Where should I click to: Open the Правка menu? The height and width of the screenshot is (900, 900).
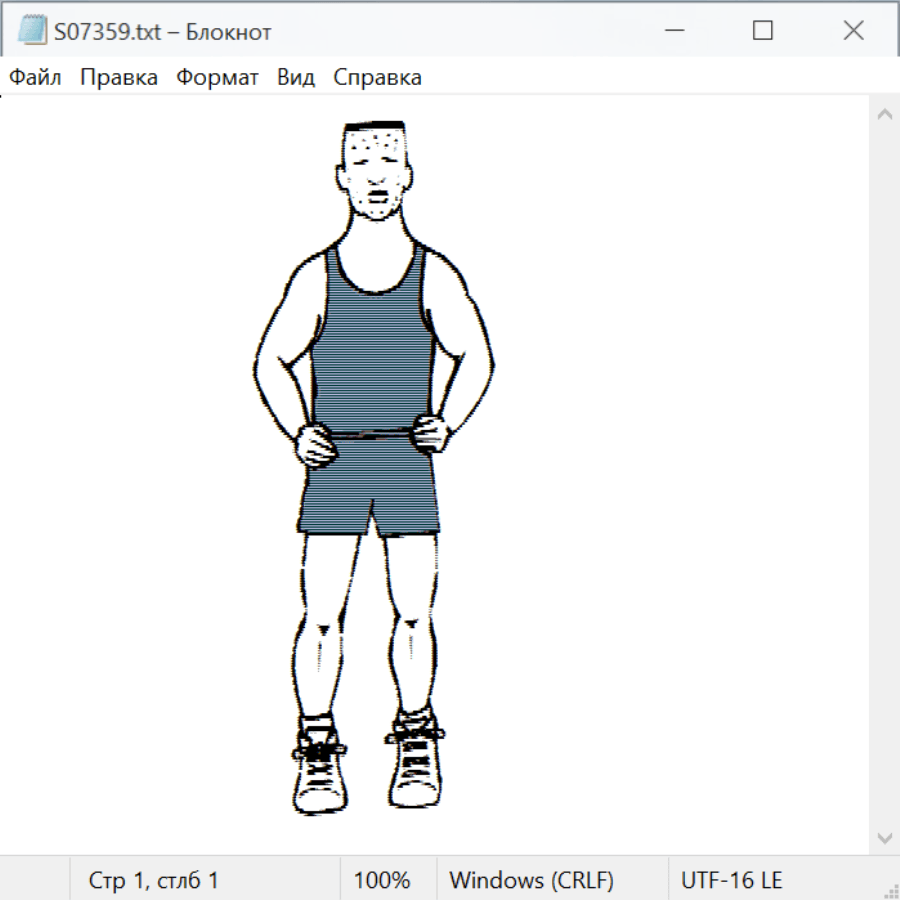(118, 77)
